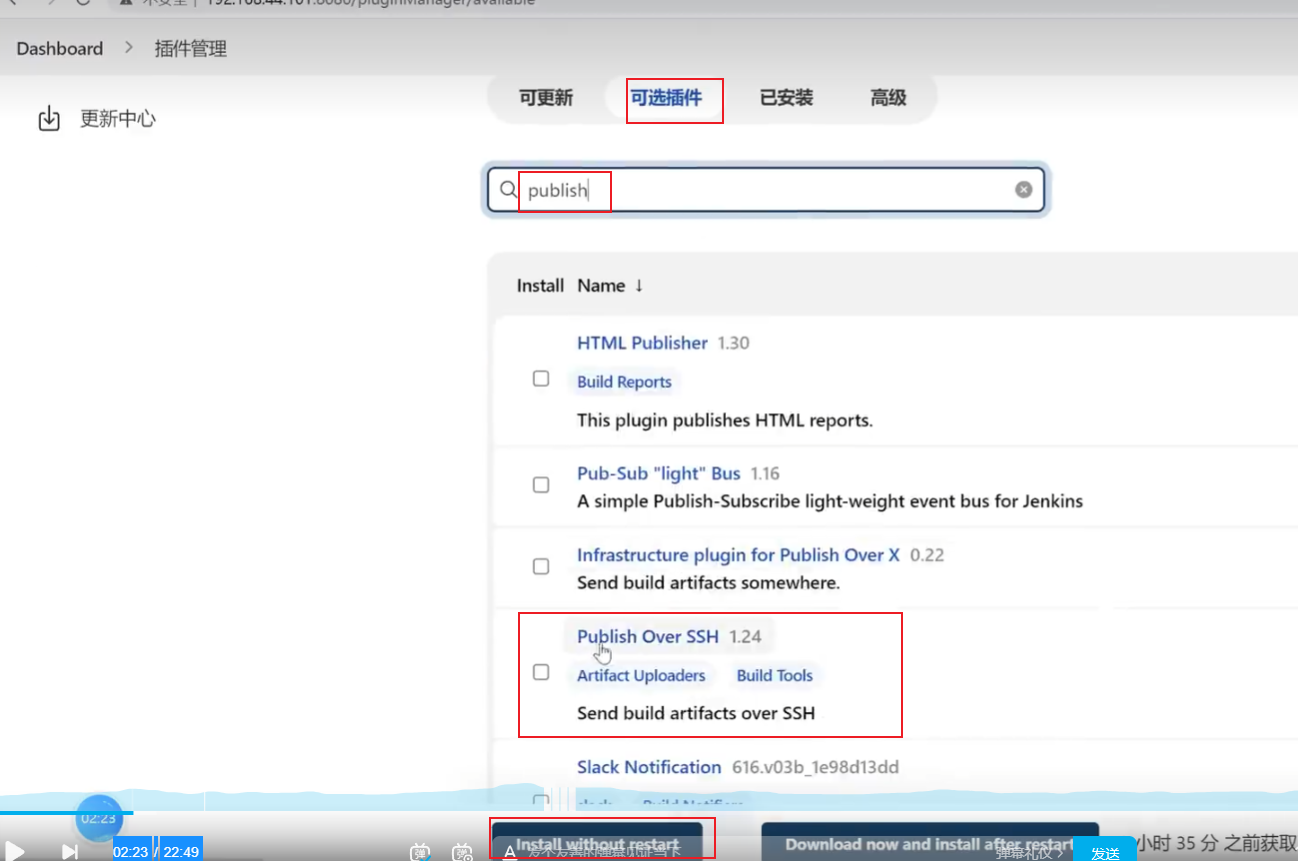Click the Install column header
The height and width of the screenshot is (861, 1298).
click(540, 286)
